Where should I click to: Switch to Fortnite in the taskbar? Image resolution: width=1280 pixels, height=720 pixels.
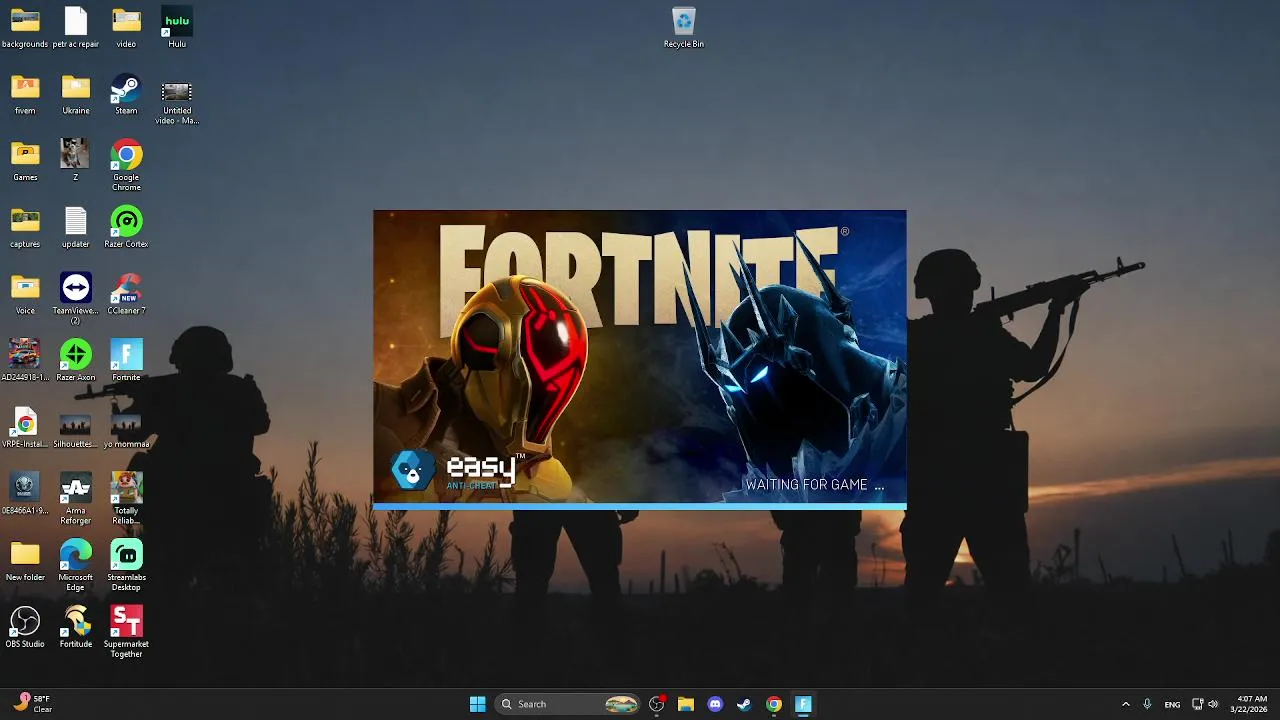coord(802,704)
